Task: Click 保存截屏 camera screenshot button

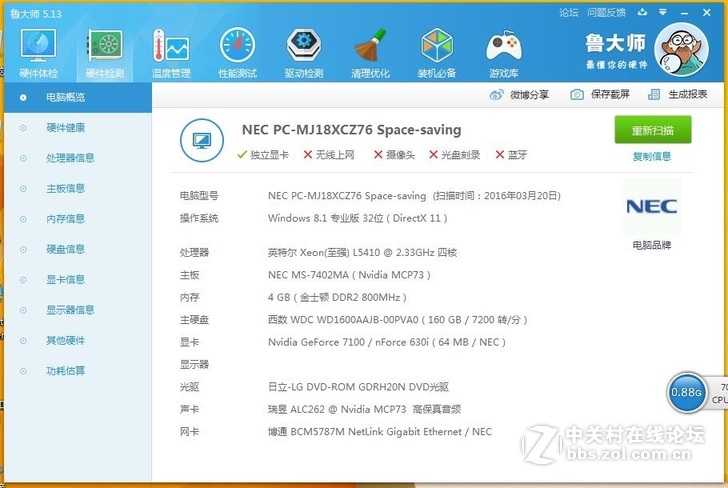Action: point(600,94)
